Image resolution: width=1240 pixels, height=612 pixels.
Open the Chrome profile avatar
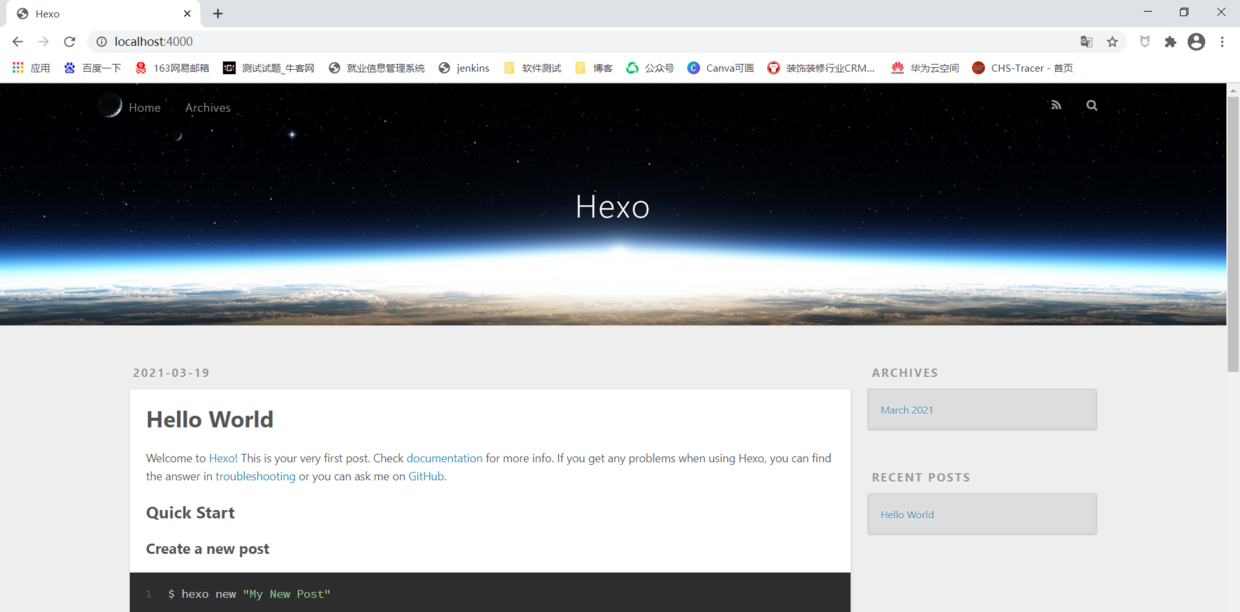(x=1196, y=42)
